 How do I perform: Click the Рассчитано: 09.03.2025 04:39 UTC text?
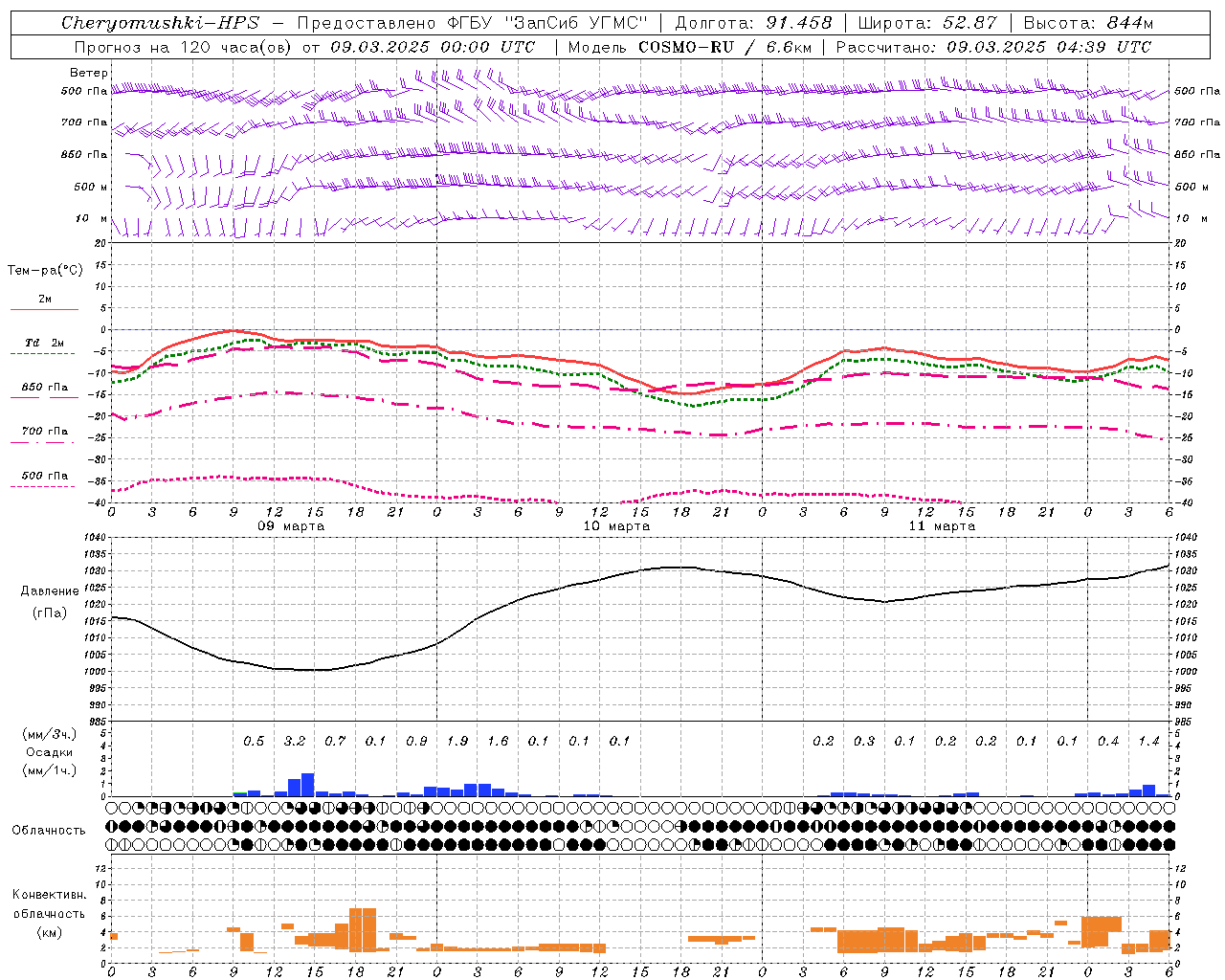[993, 47]
